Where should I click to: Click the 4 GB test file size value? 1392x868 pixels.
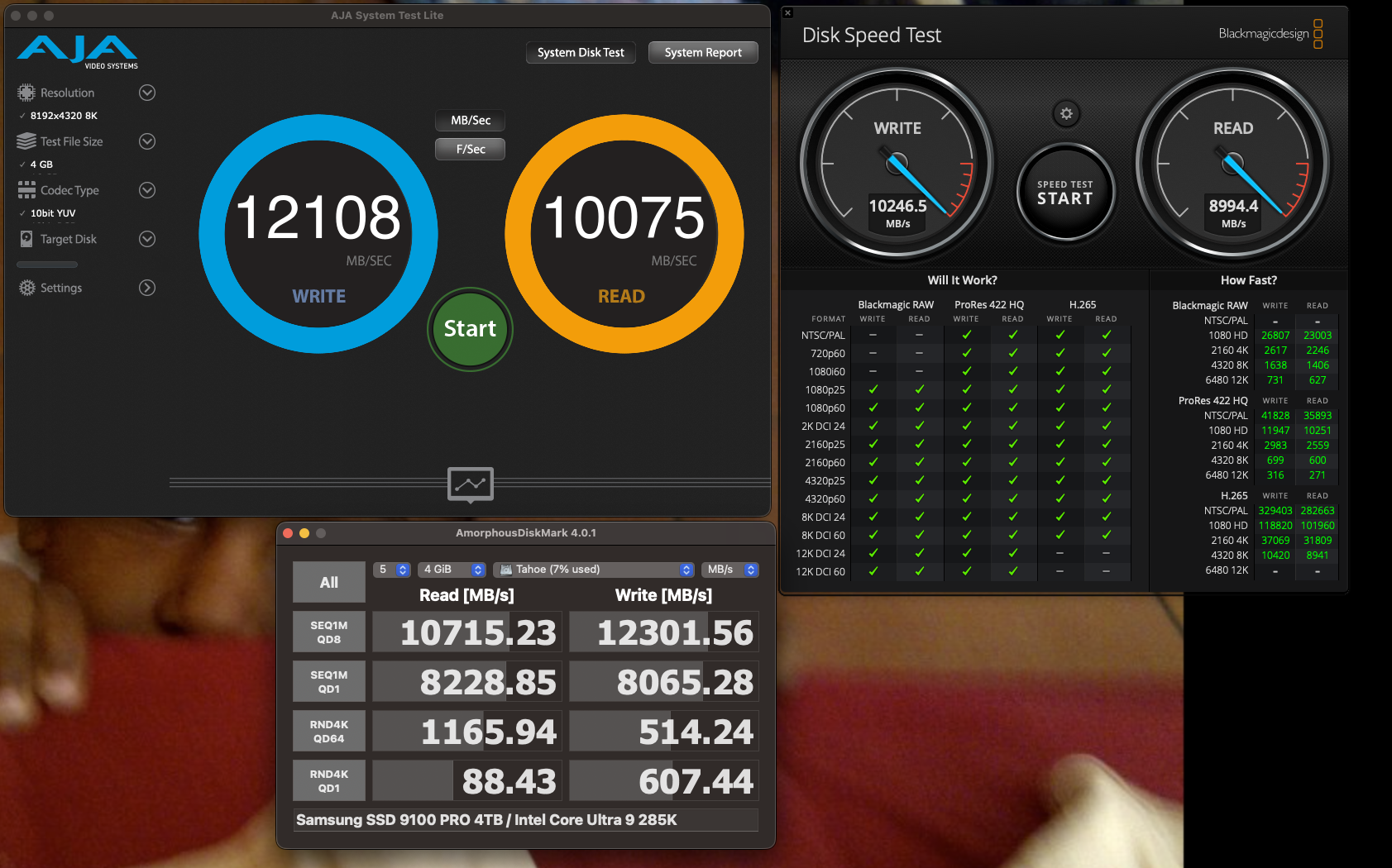(x=41, y=165)
